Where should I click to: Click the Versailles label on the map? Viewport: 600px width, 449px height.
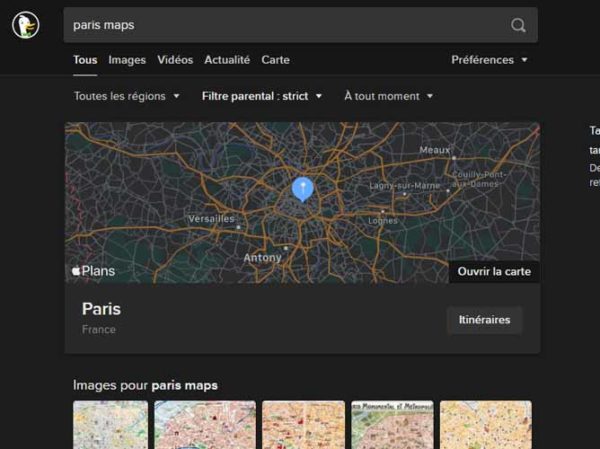(211, 219)
